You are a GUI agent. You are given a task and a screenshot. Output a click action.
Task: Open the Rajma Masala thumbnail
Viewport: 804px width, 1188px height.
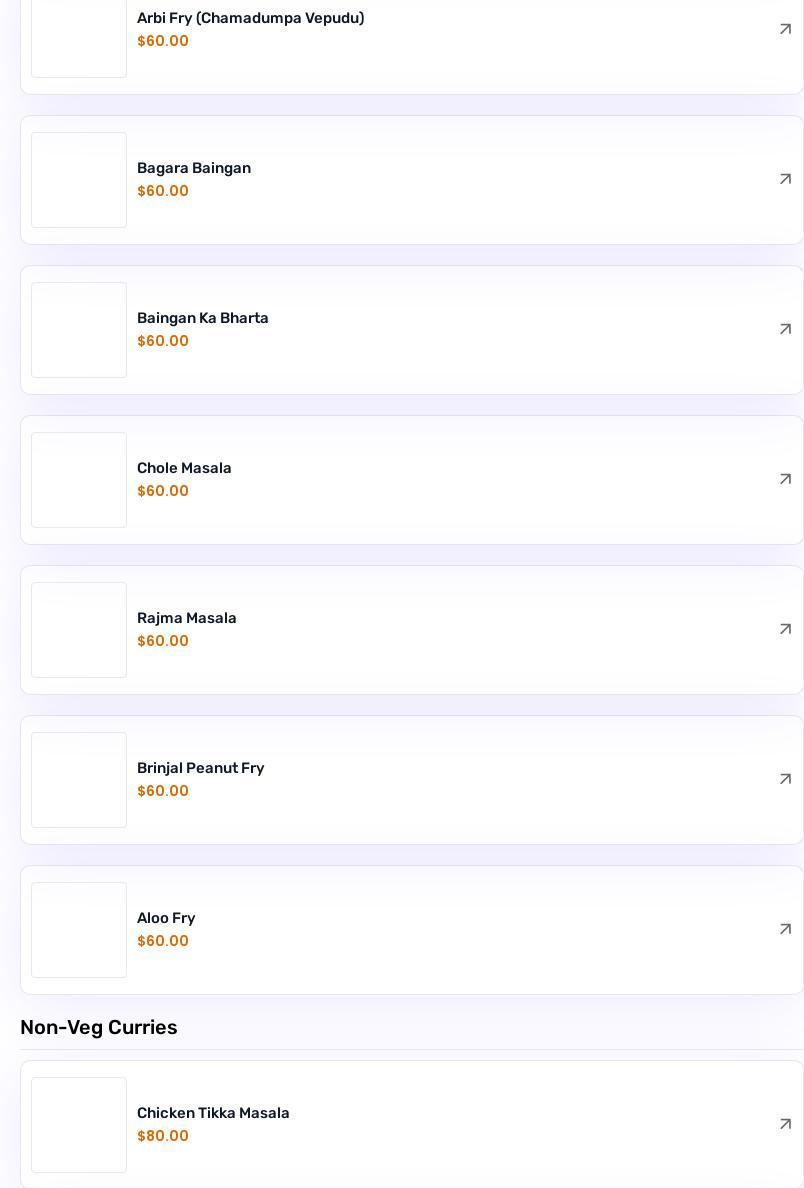pyautogui.click(x=79, y=630)
